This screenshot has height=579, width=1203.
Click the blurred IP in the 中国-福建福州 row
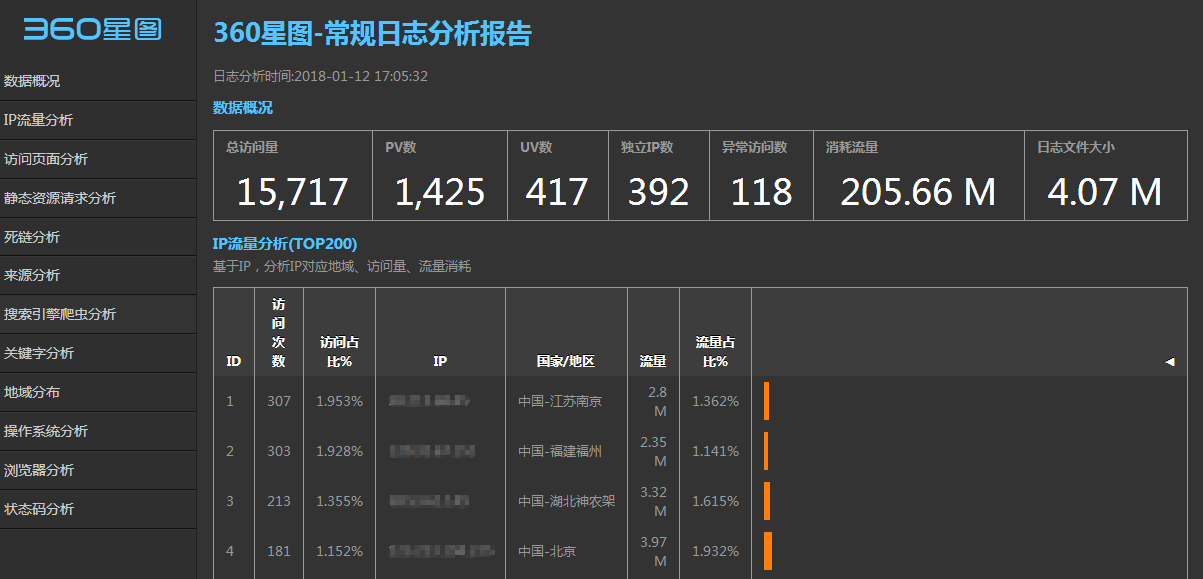coord(432,451)
